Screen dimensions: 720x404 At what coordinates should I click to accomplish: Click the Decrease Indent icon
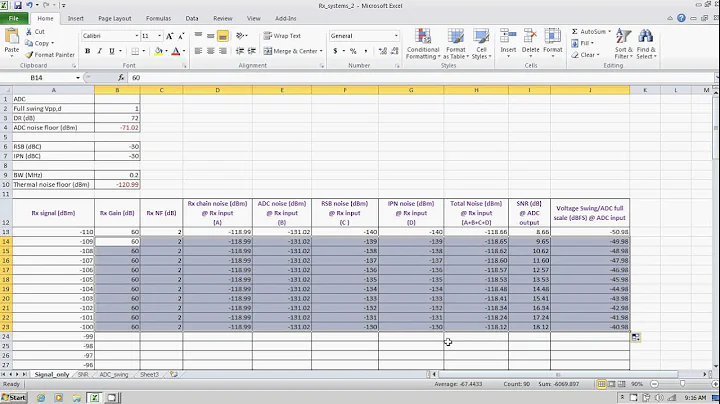click(x=240, y=51)
